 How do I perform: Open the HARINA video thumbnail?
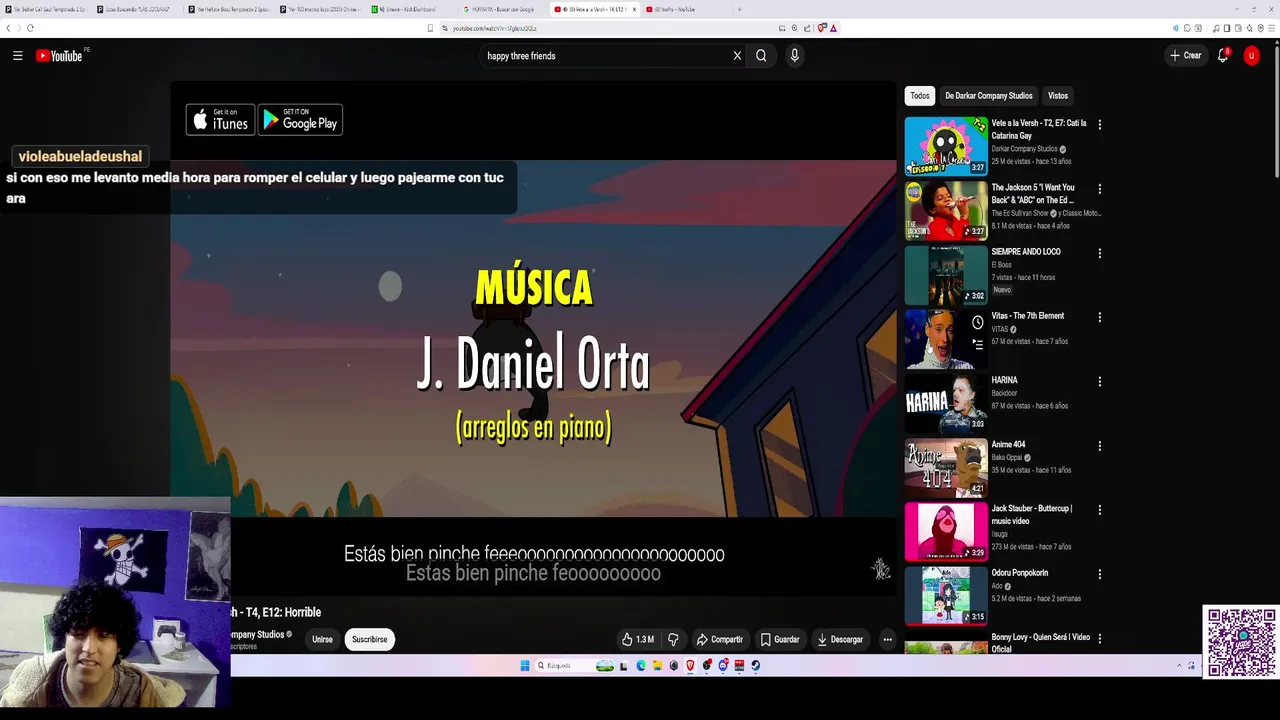(946, 403)
